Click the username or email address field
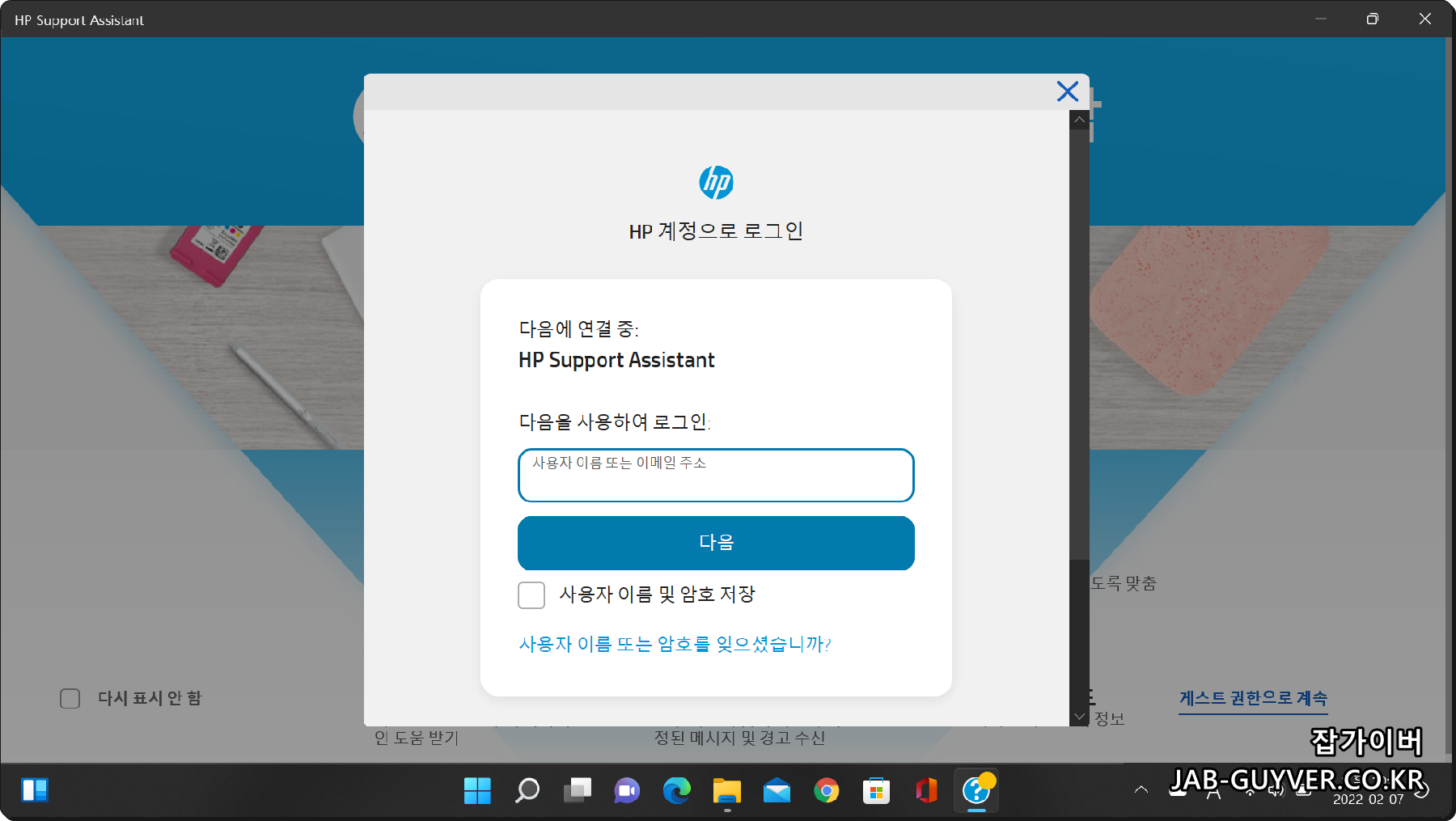This screenshot has width=1456, height=821. (715, 476)
